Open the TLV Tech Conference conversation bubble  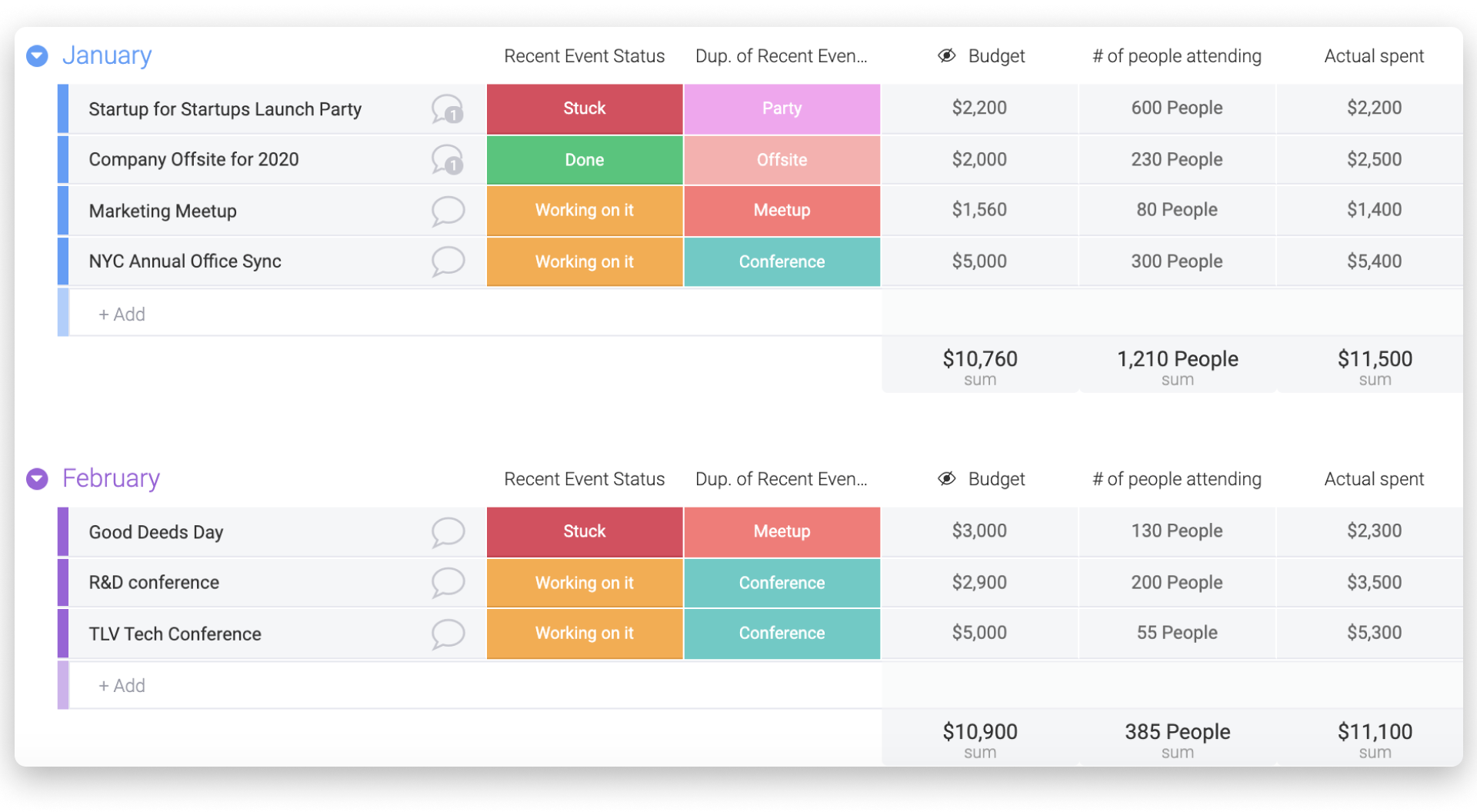448,634
